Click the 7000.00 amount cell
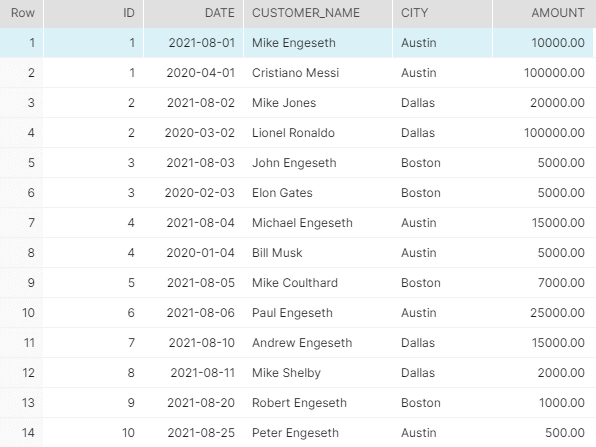The height and width of the screenshot is (447, 596). tap(544, 283)
